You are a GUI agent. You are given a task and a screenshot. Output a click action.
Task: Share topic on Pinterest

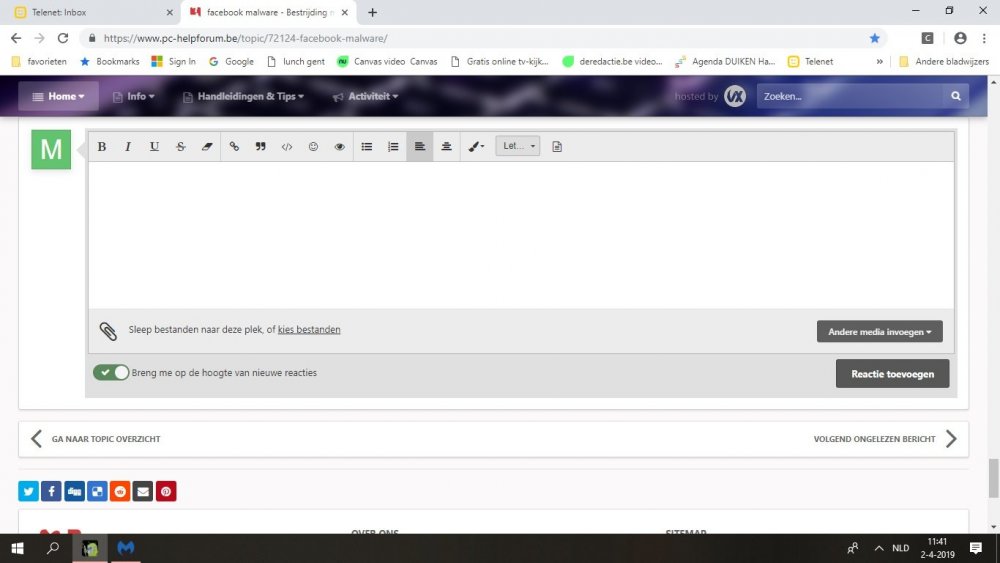coord(166,492)
